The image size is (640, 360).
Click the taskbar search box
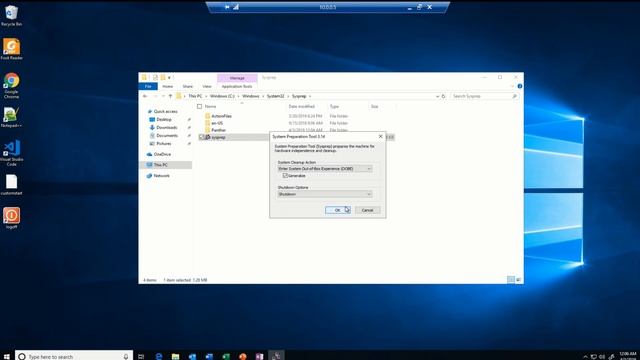74,356
